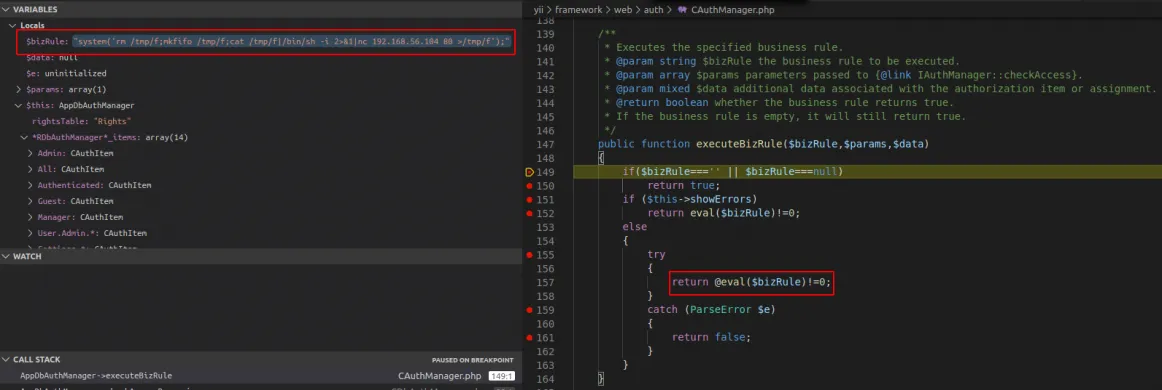Click the "else" keyword on line 153

point(635,227)
